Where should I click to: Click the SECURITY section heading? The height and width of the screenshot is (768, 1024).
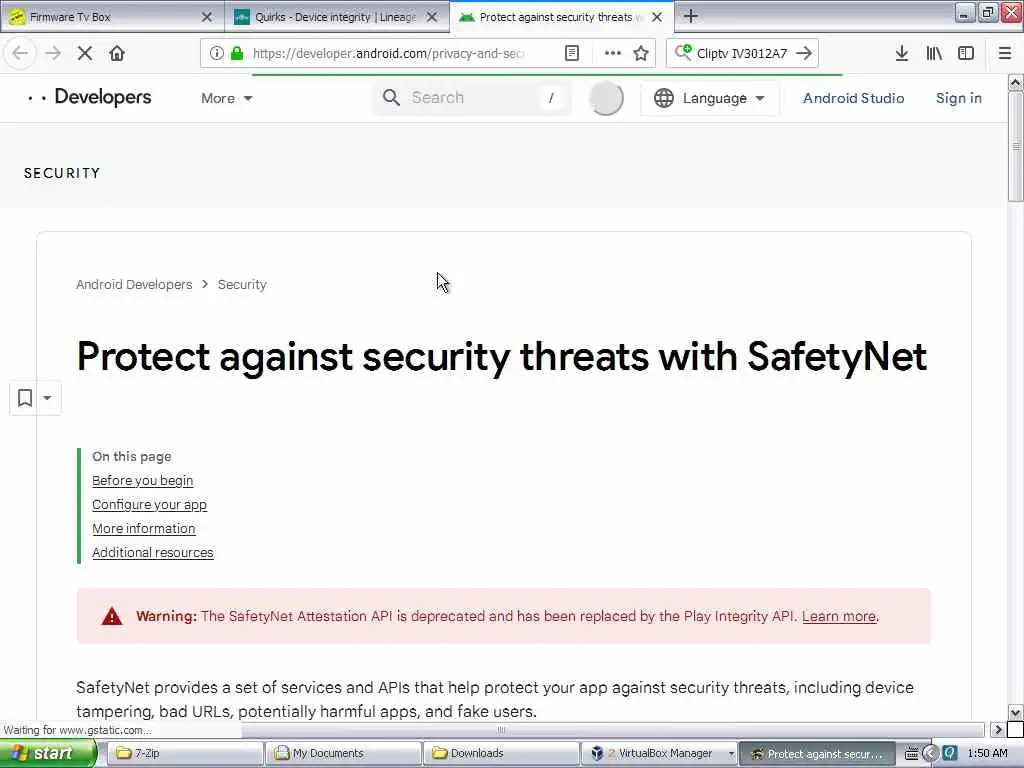point(62,173)
